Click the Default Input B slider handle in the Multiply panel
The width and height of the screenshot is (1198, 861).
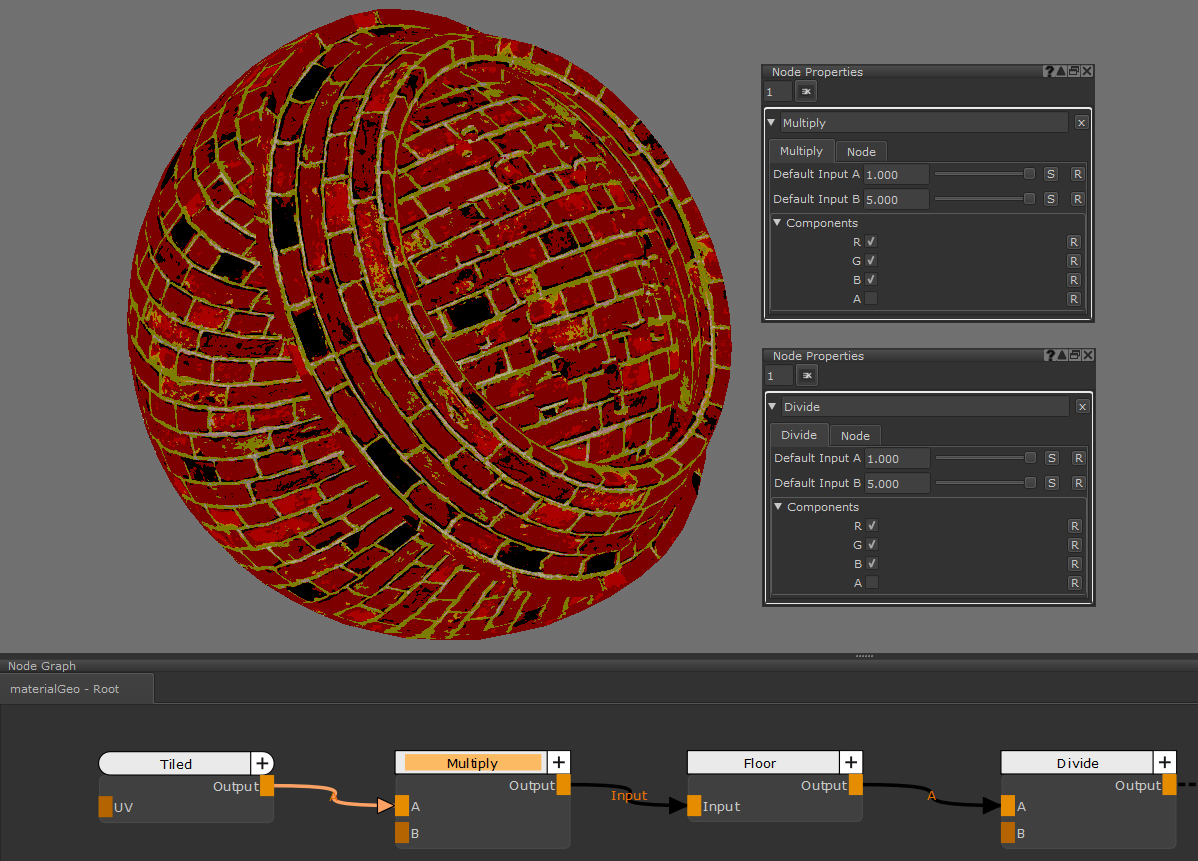point(1029,199)
